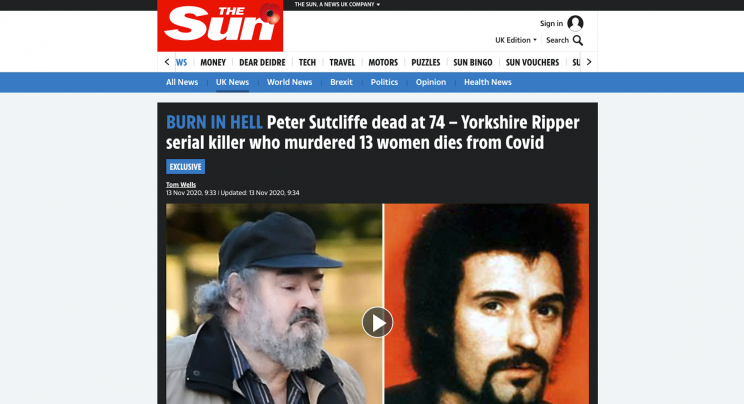Click the Exclusive badge
This screenshot has width=744, height=404.
pyautogui.click(x=186, y=167)
